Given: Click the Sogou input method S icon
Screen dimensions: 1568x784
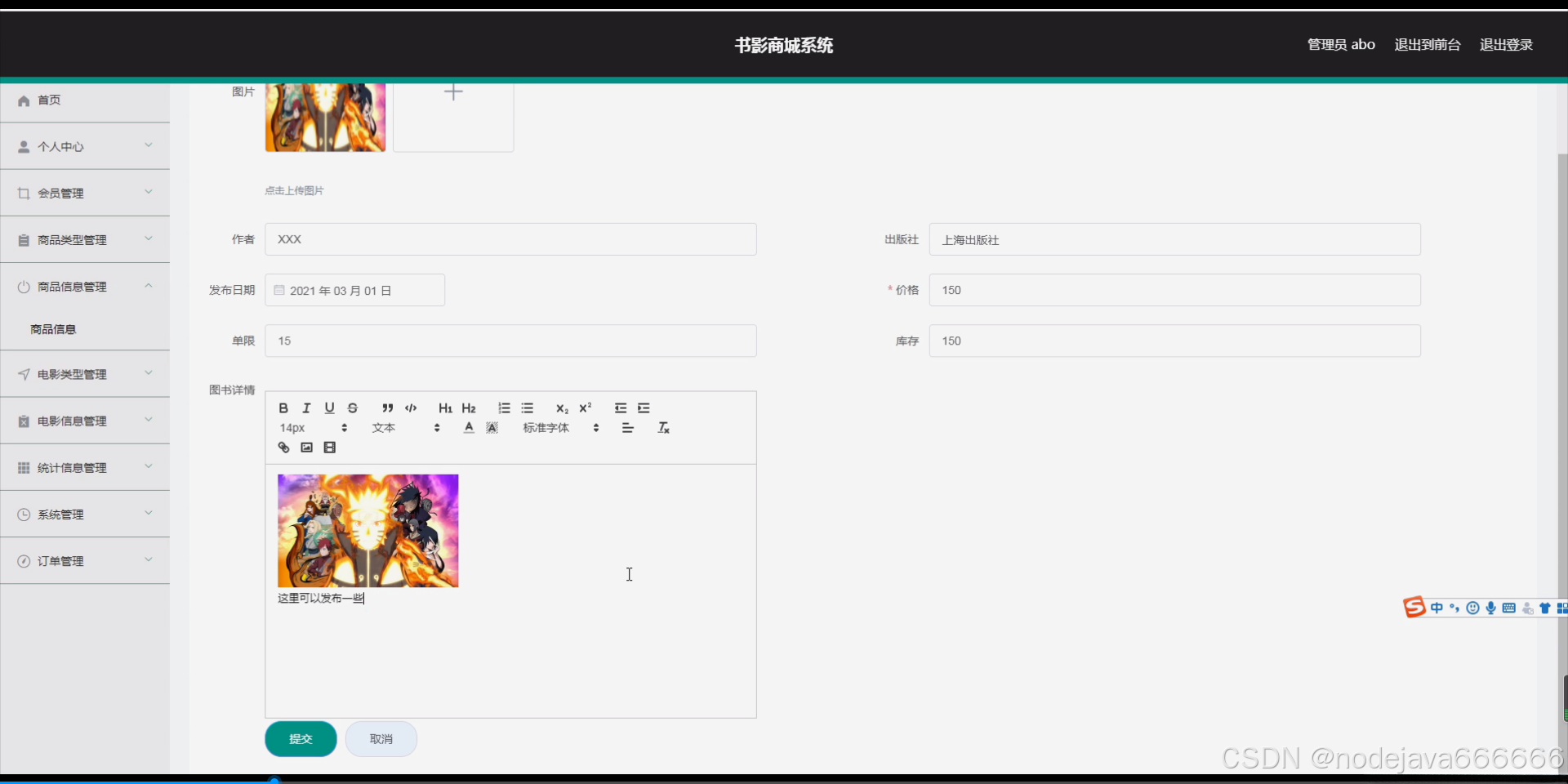Looking at the screenshot, I should tap(1414, 607).
